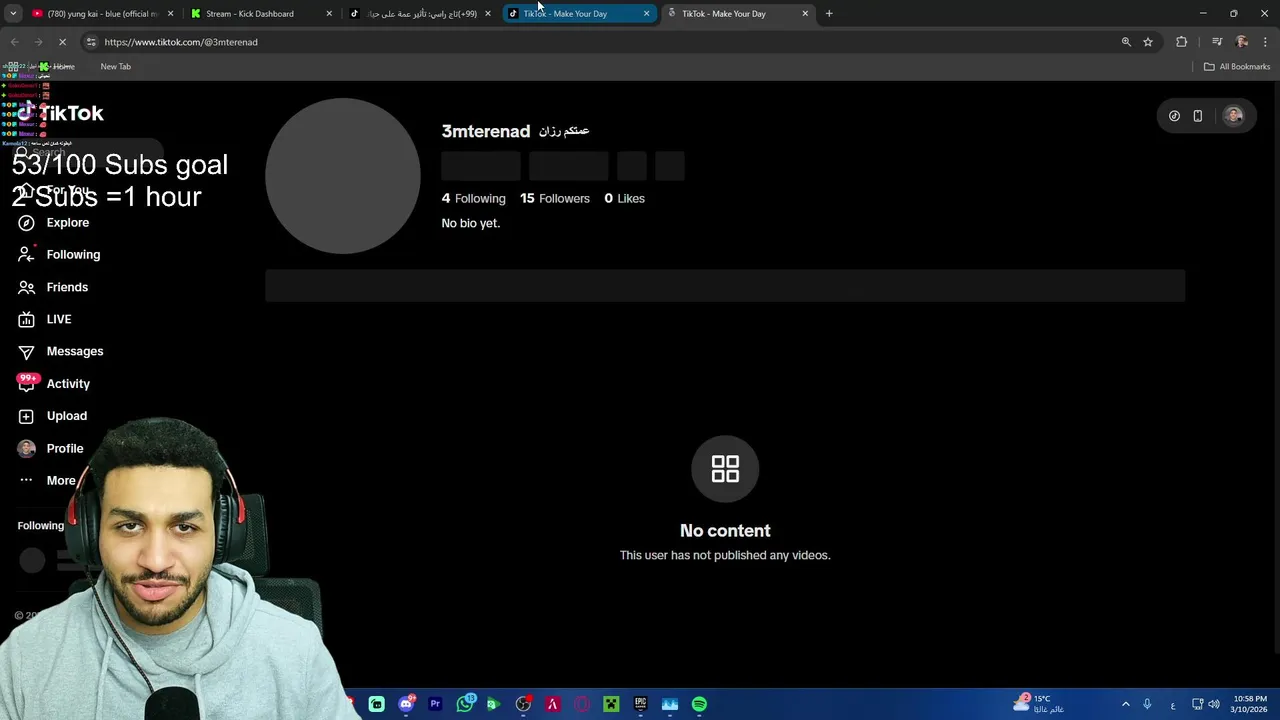Open Epic Games from the taskbar

[640, 704]
